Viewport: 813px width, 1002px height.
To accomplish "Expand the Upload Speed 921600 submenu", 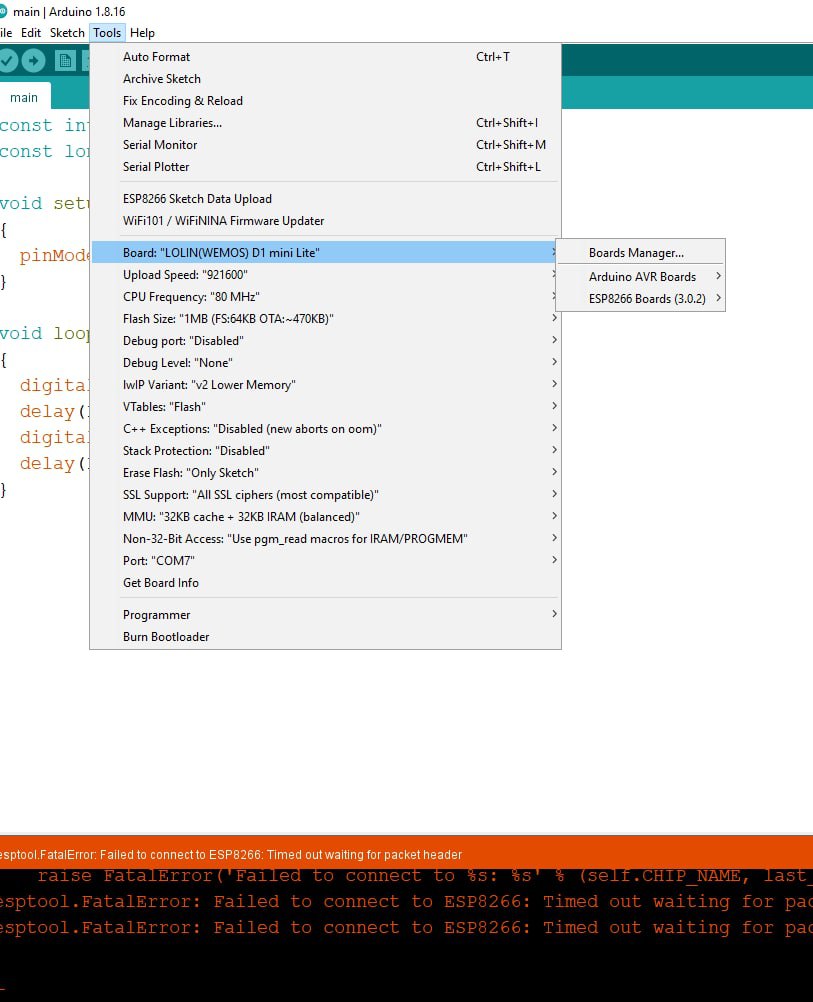I will click(325, 275).
